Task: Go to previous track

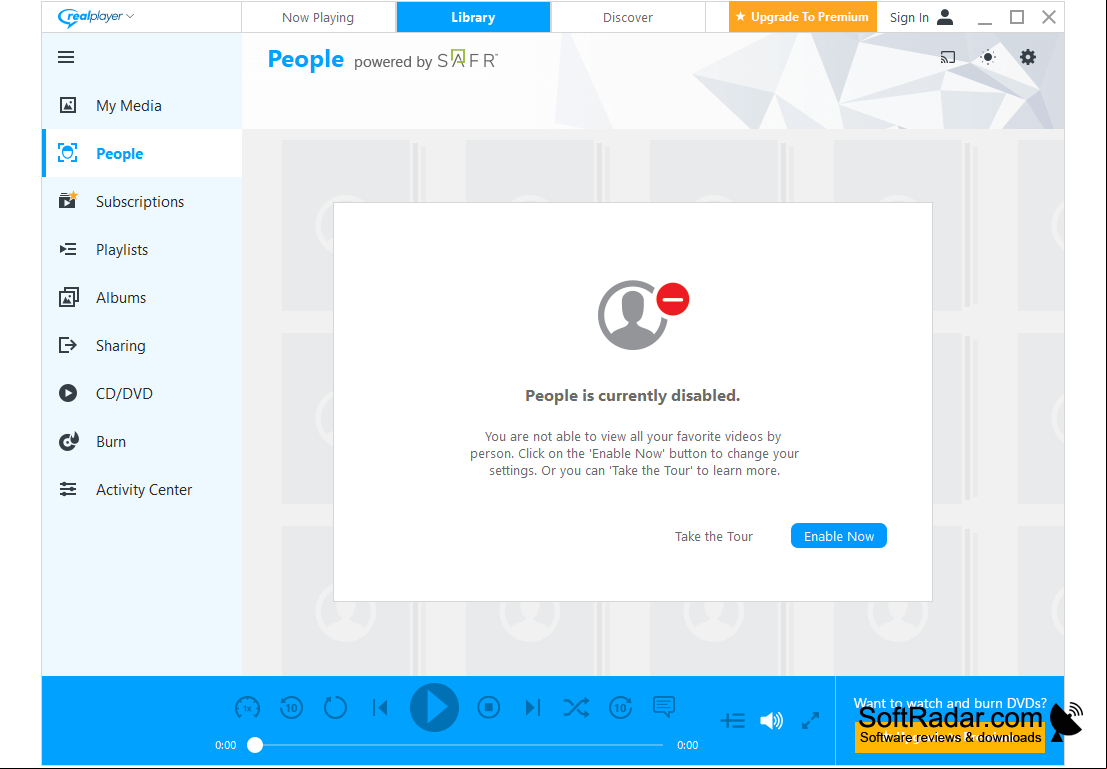Action: click(x=380, y=707)
